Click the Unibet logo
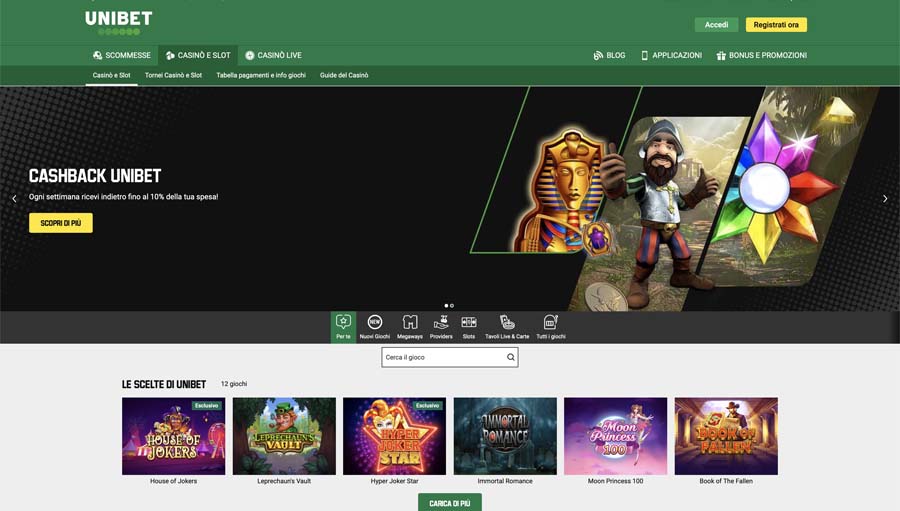This screenshot has width=900, height=511. [x=119, y=23]
